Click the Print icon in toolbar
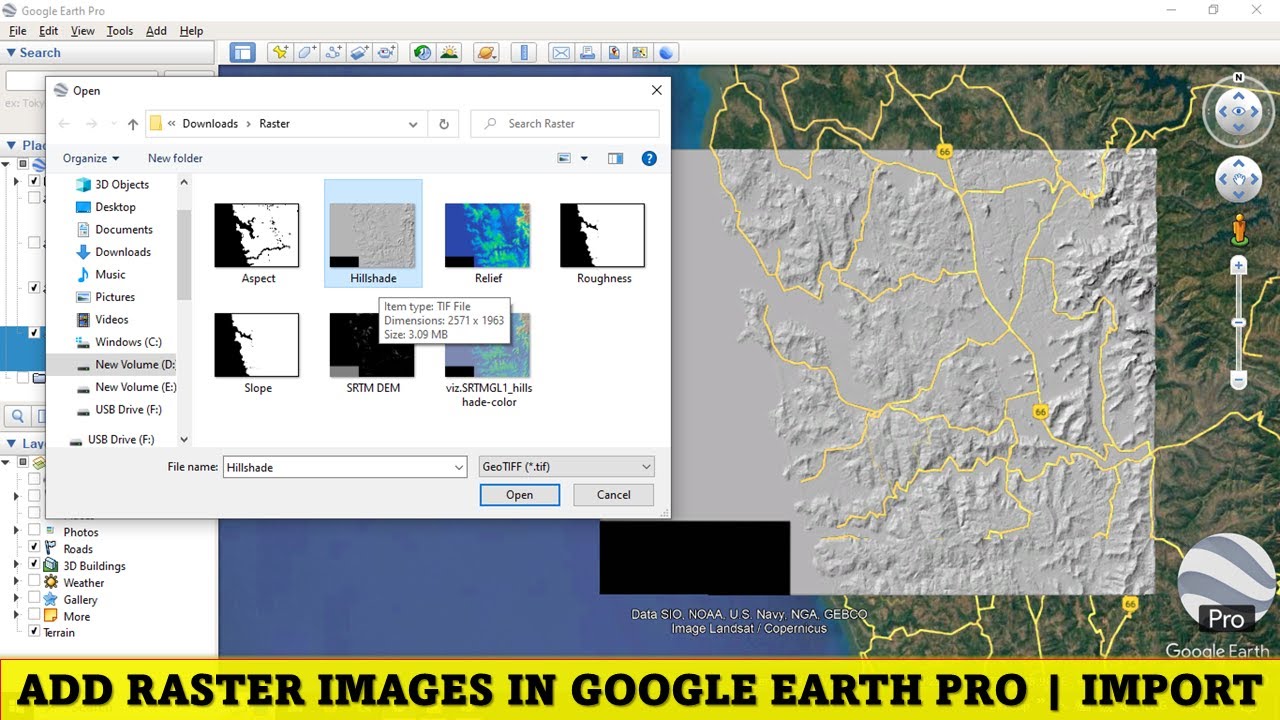The image size is (1280, 720). pyautogui.click(x=588, y=53)
